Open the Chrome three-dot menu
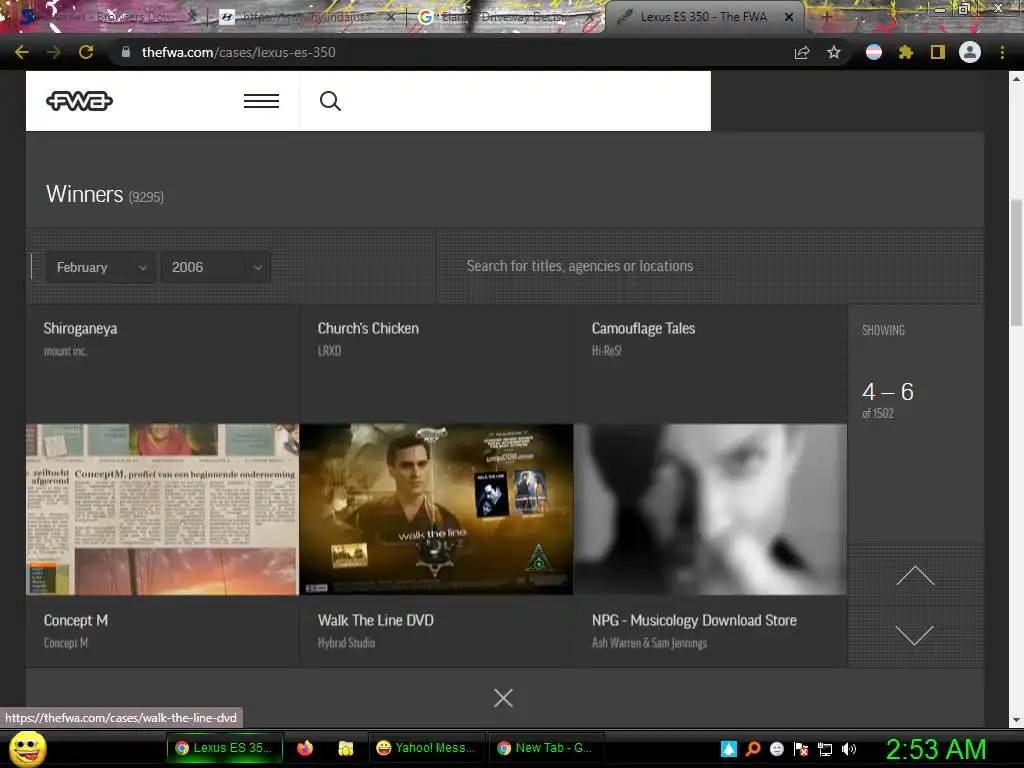This screenshot has height=768, width=1024. point(1002,52)
